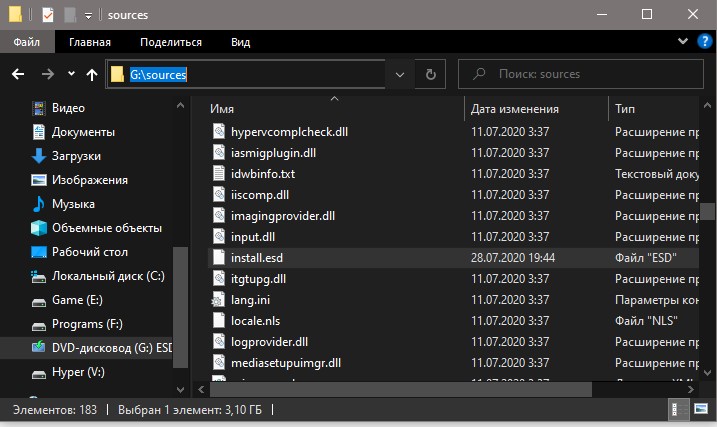The height and width of the screenshot is (427, 717).
Task: Open Help with the blue question mark icon
Action: point(705,42)
